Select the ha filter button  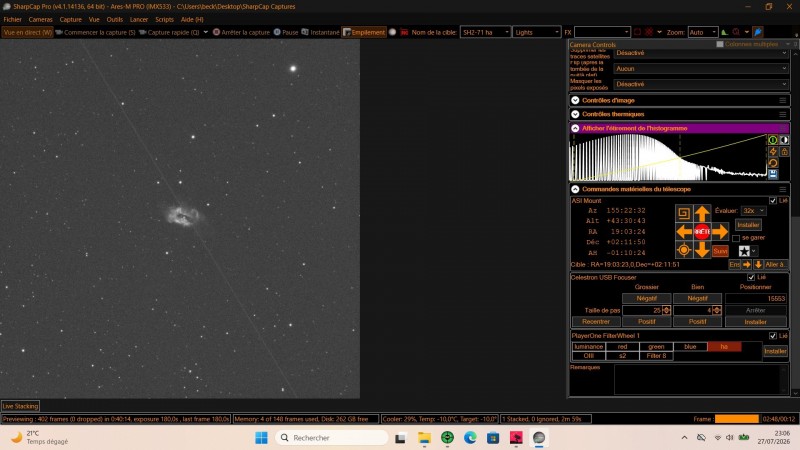[x=724, y=346]
